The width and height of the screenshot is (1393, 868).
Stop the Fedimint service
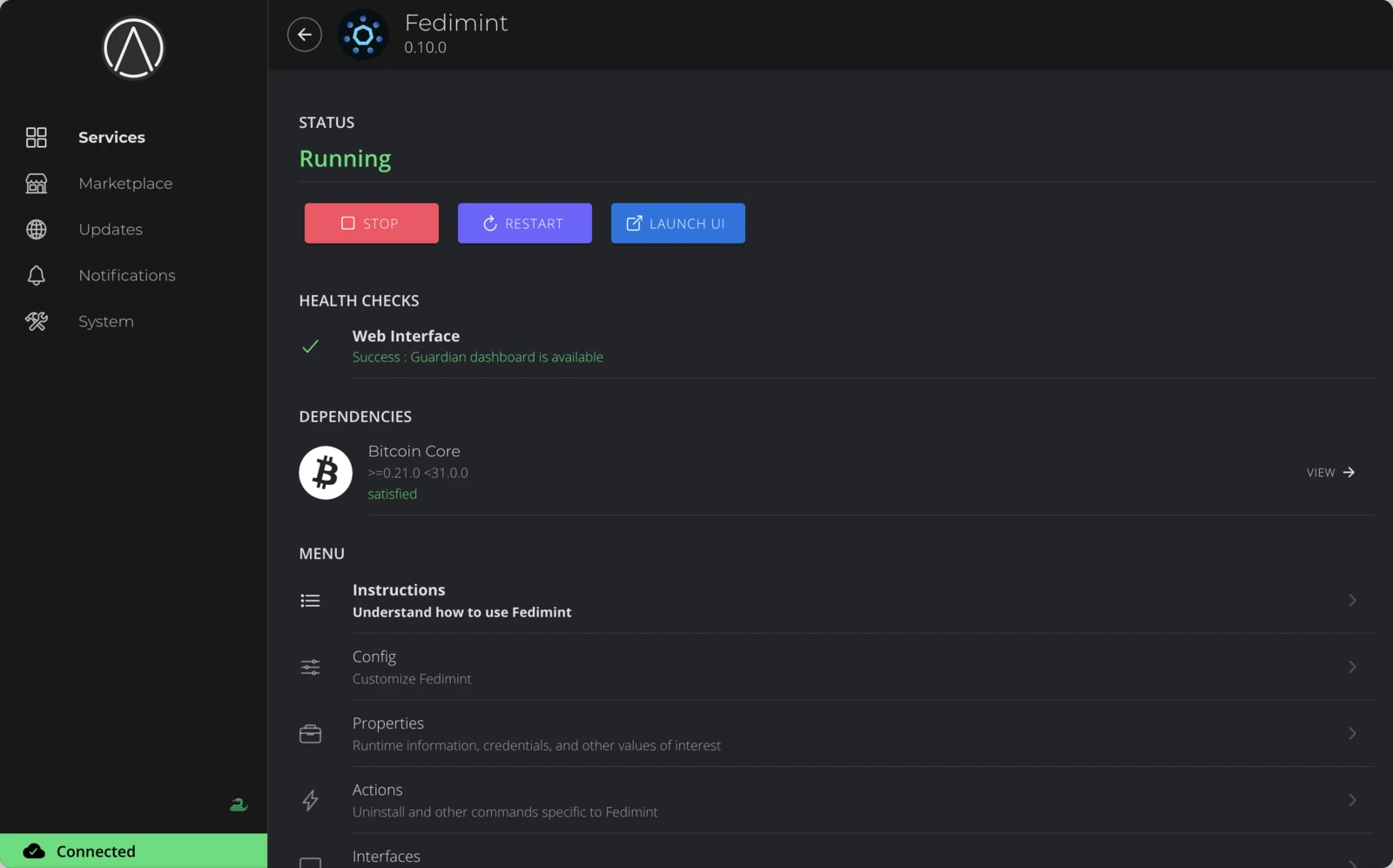(371, 223)
